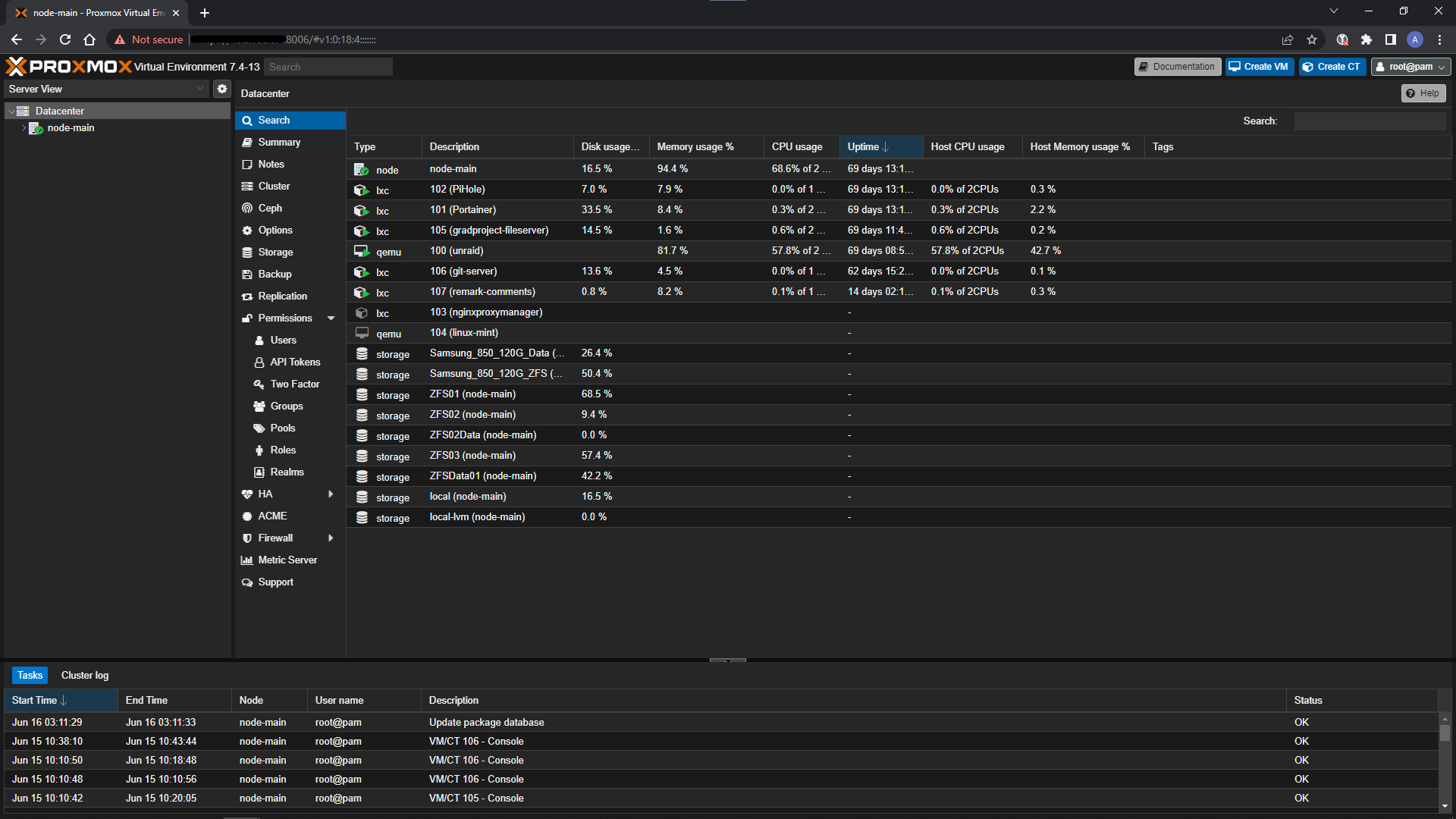Open Server View settings gear
The image size is (1456, 819).
221,89
